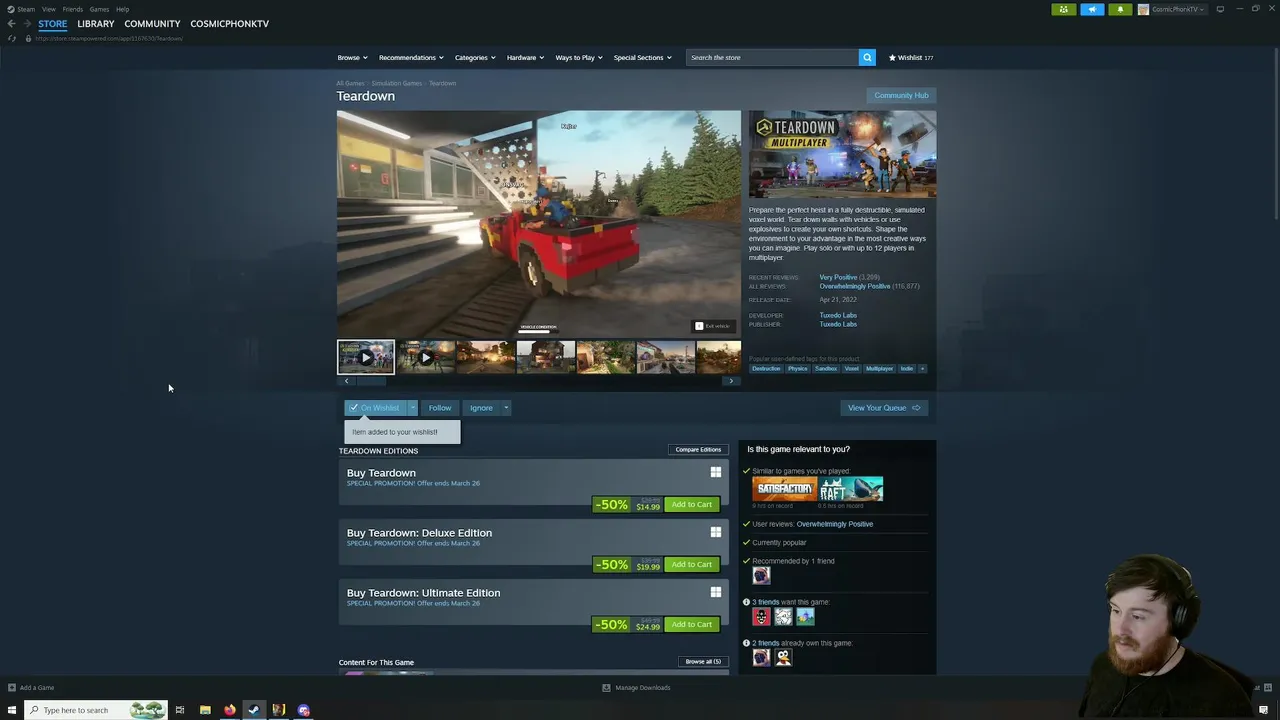Open the Friends menu
This screenshot has height=720, width=1280.
click(x=72, y=9)
